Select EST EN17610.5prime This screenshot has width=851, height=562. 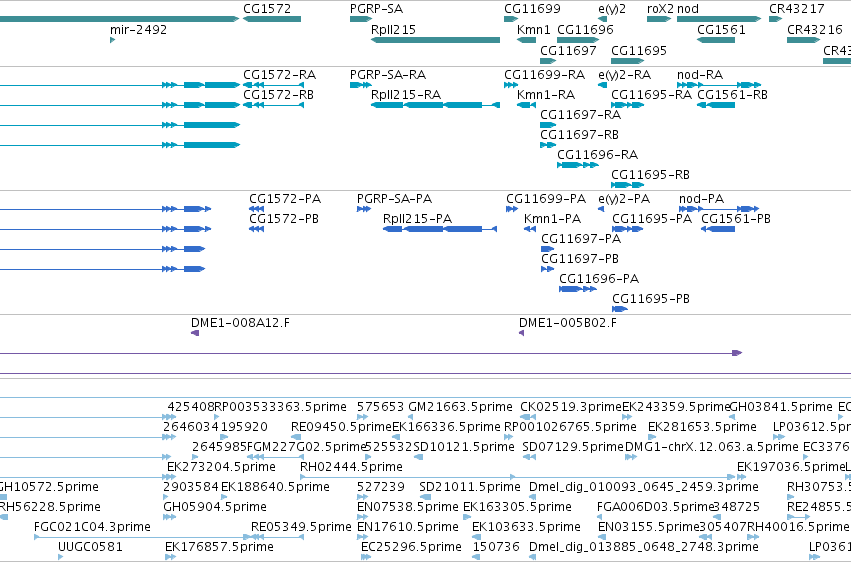[x=408, y=527]
